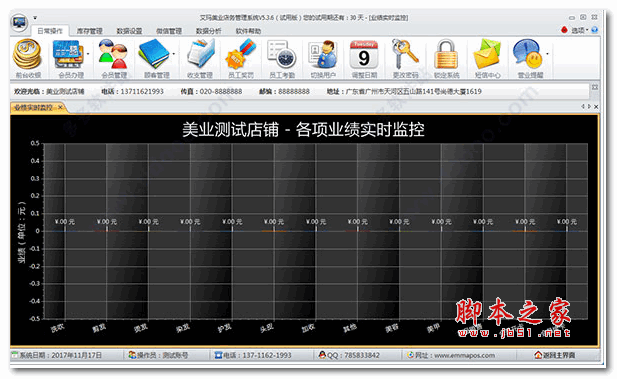Image resolution: width=617 pixels, height=379 pixels.
Task: Click the 0.5 value on chart's vertical axis
Action: [x=35, y=143]
